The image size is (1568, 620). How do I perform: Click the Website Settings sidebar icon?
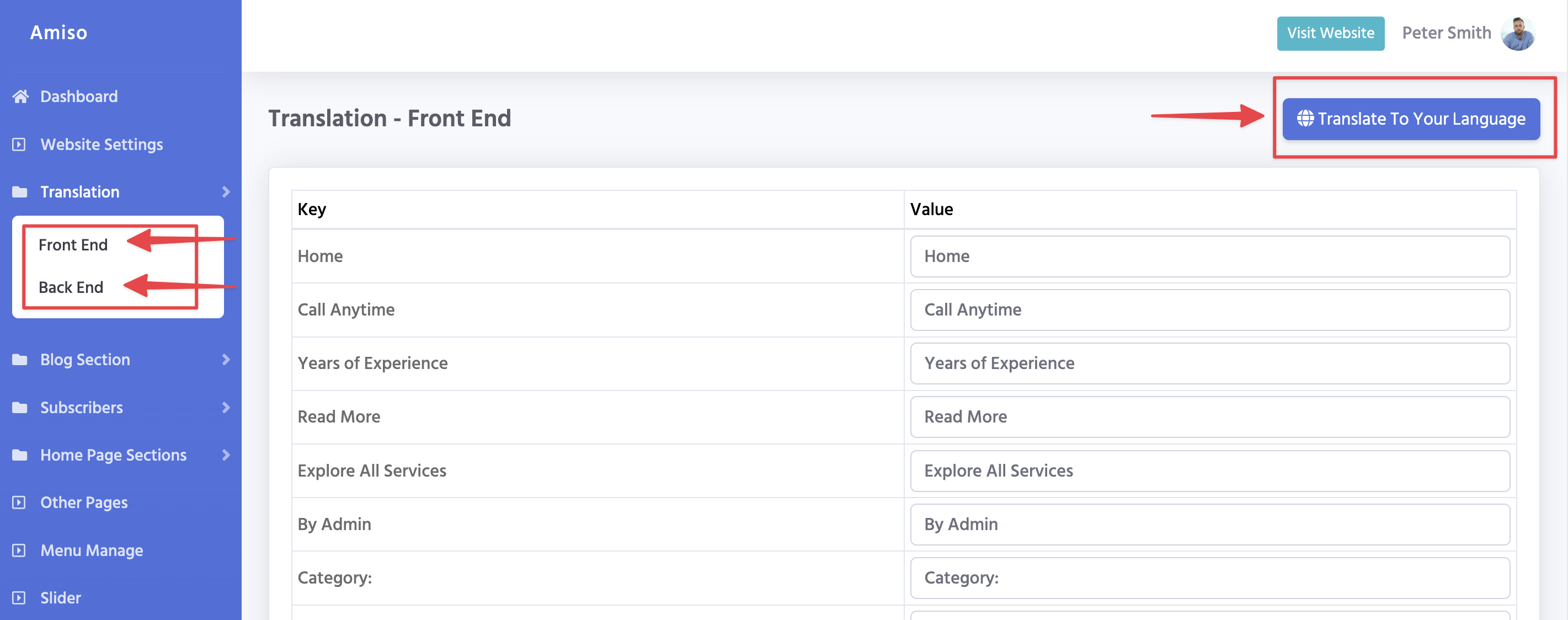point(19,144)
